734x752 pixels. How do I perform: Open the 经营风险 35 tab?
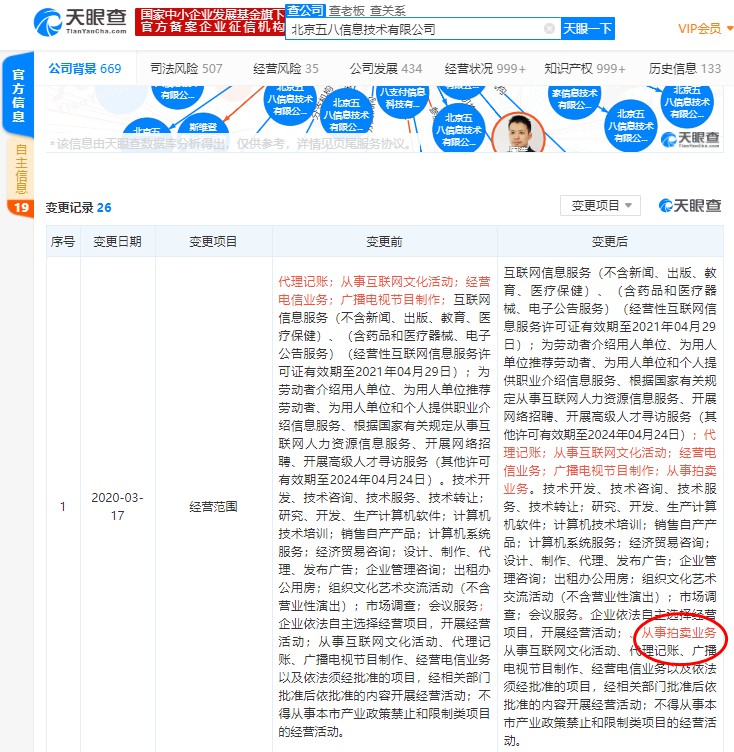point(285,69)
